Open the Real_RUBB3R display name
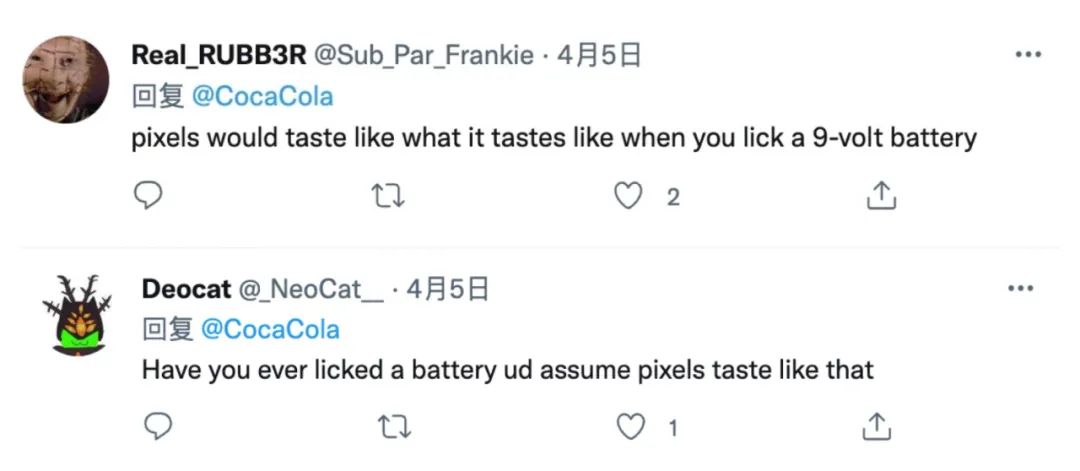This screenshot has height=471, width=1080. (219, 56)
